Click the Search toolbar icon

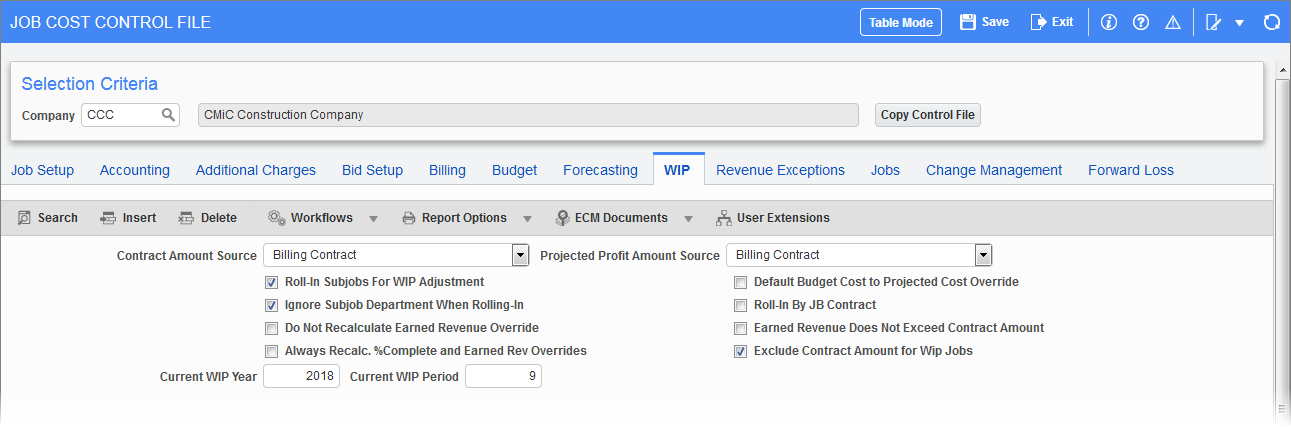click(x=25, y=218)
